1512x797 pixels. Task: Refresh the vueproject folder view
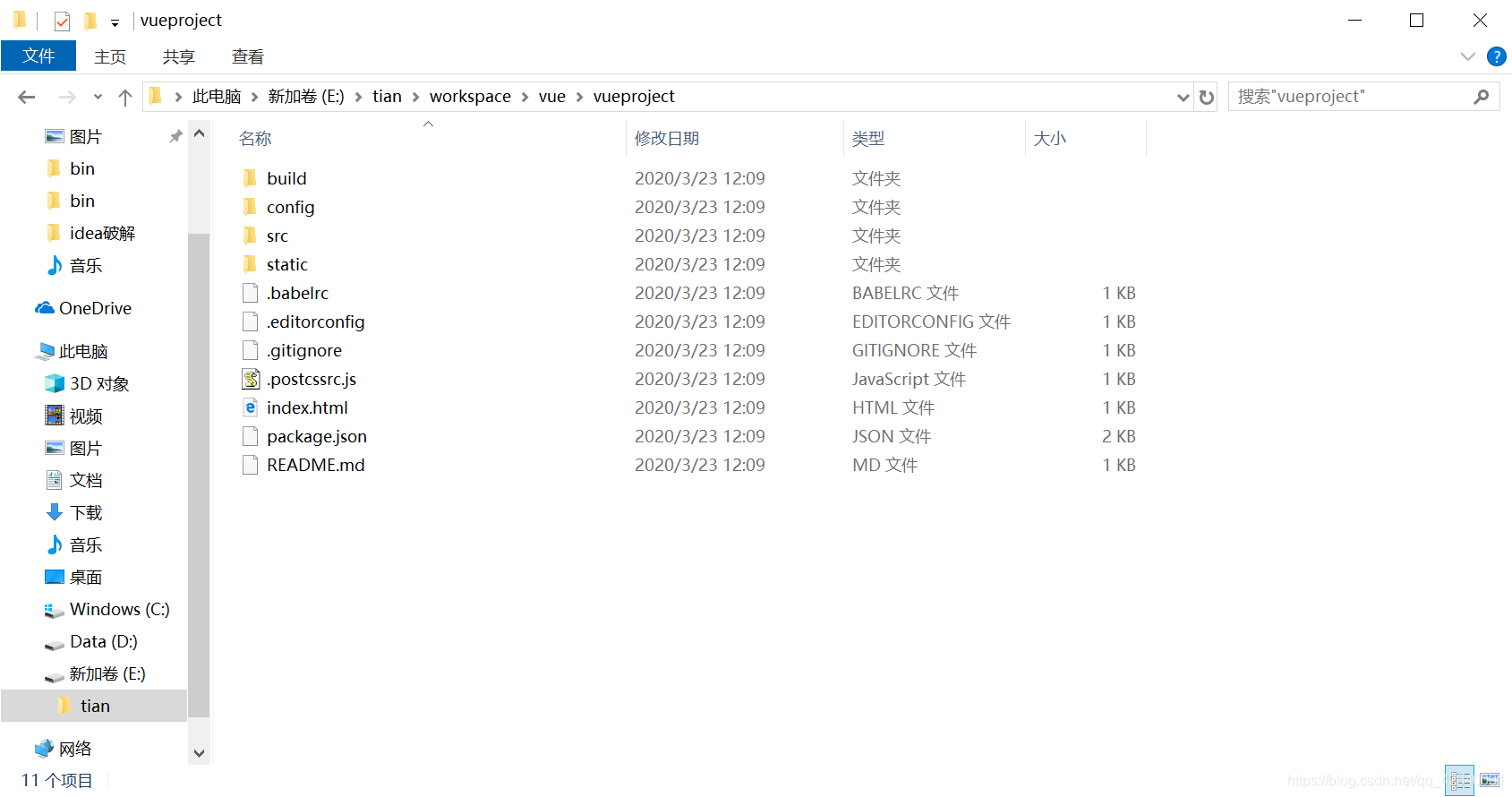tap(1207, 97)
